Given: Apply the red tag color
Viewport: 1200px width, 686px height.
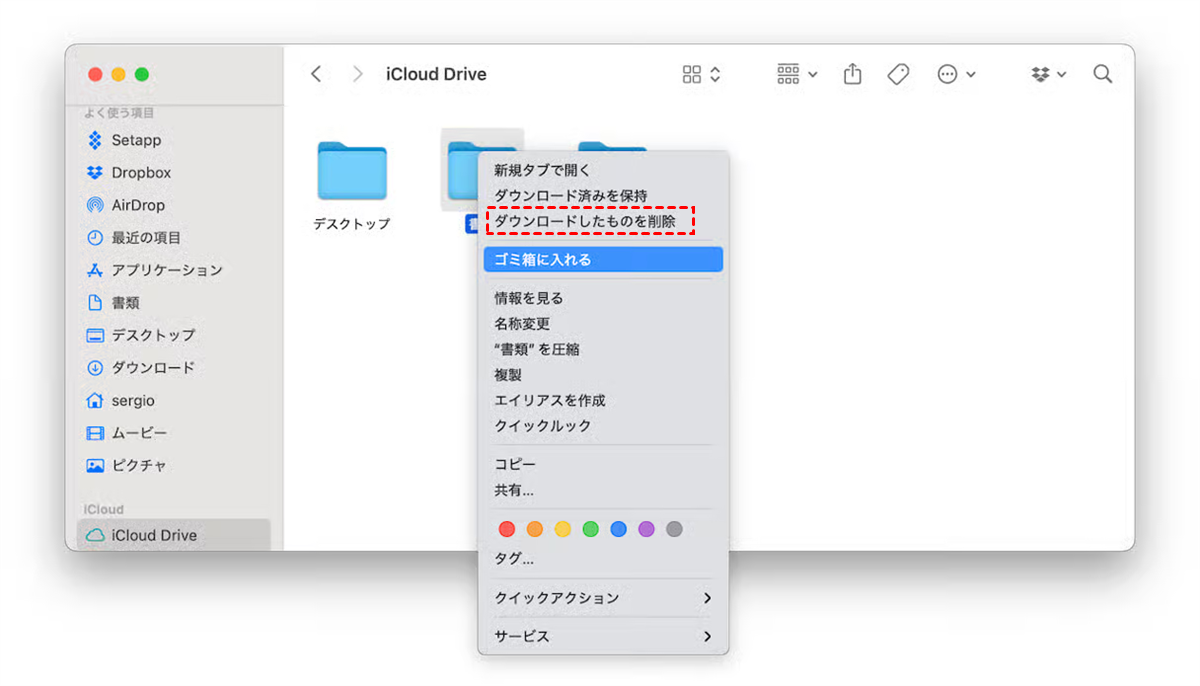Looking at the screenshot, I should point(507,529).
